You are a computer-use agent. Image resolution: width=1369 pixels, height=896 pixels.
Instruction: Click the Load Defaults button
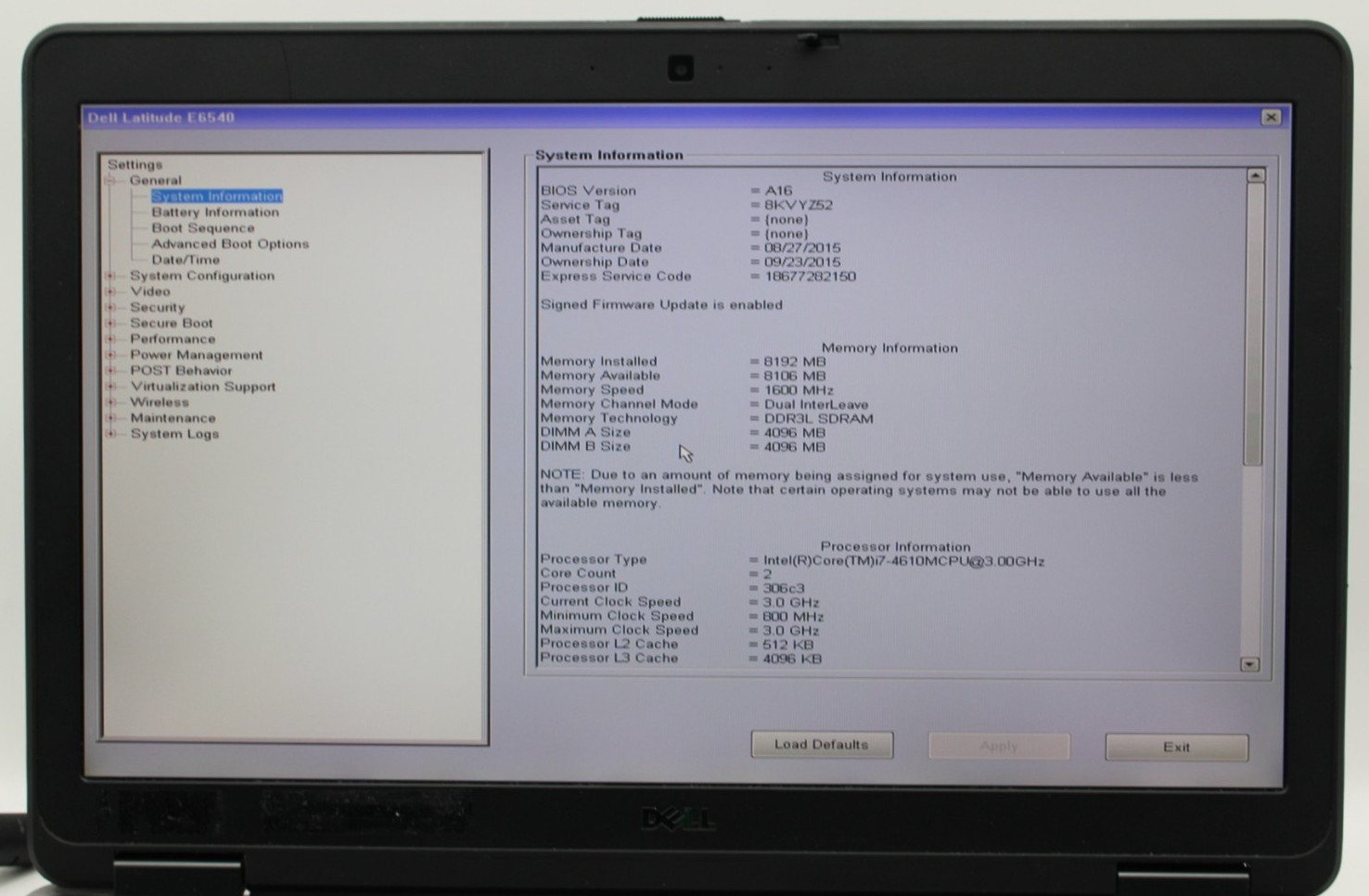coord(822,745)
